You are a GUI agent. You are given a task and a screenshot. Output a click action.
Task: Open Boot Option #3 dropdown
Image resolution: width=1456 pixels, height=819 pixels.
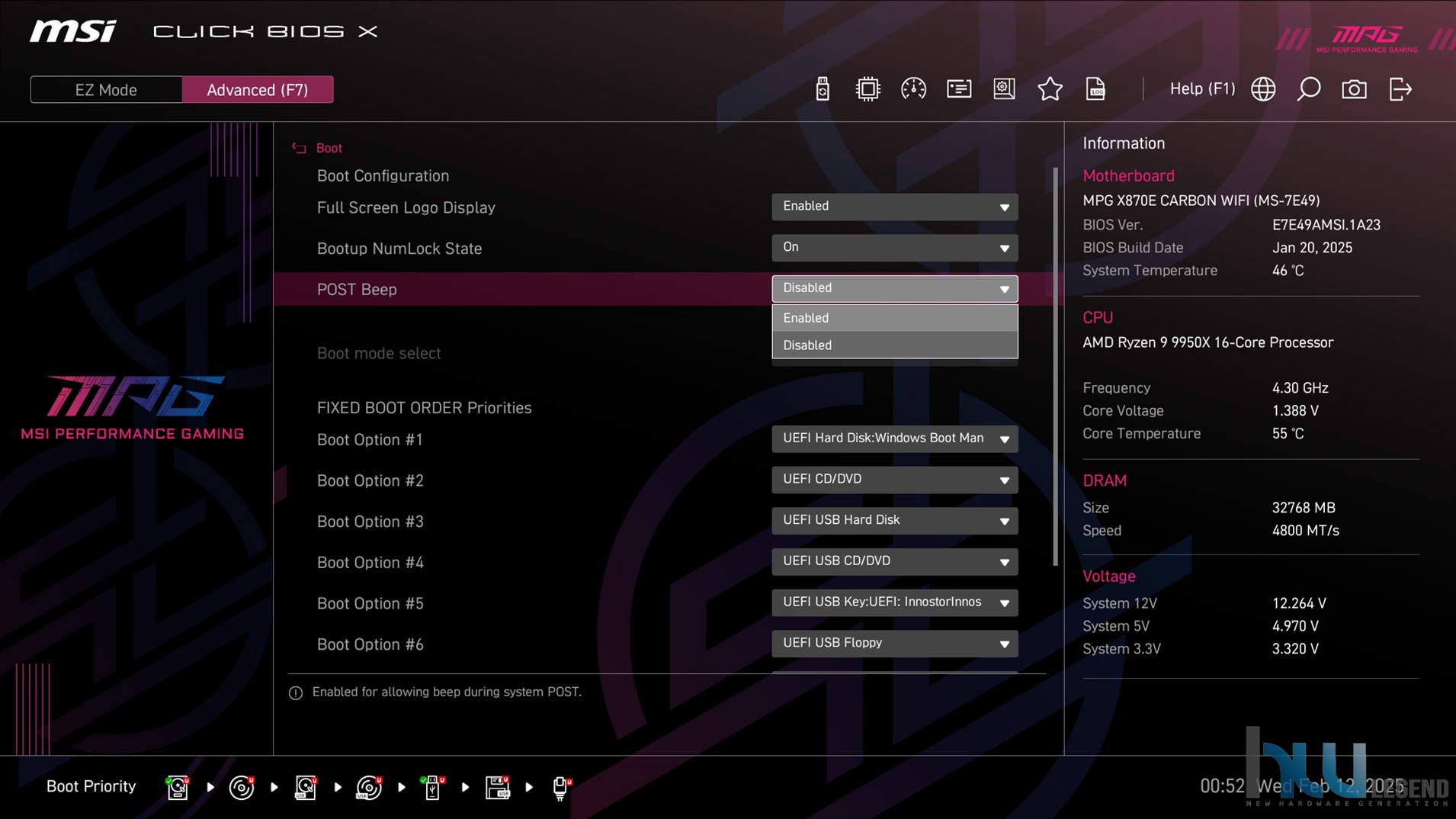pyautogui.click(x=894, y=521)
